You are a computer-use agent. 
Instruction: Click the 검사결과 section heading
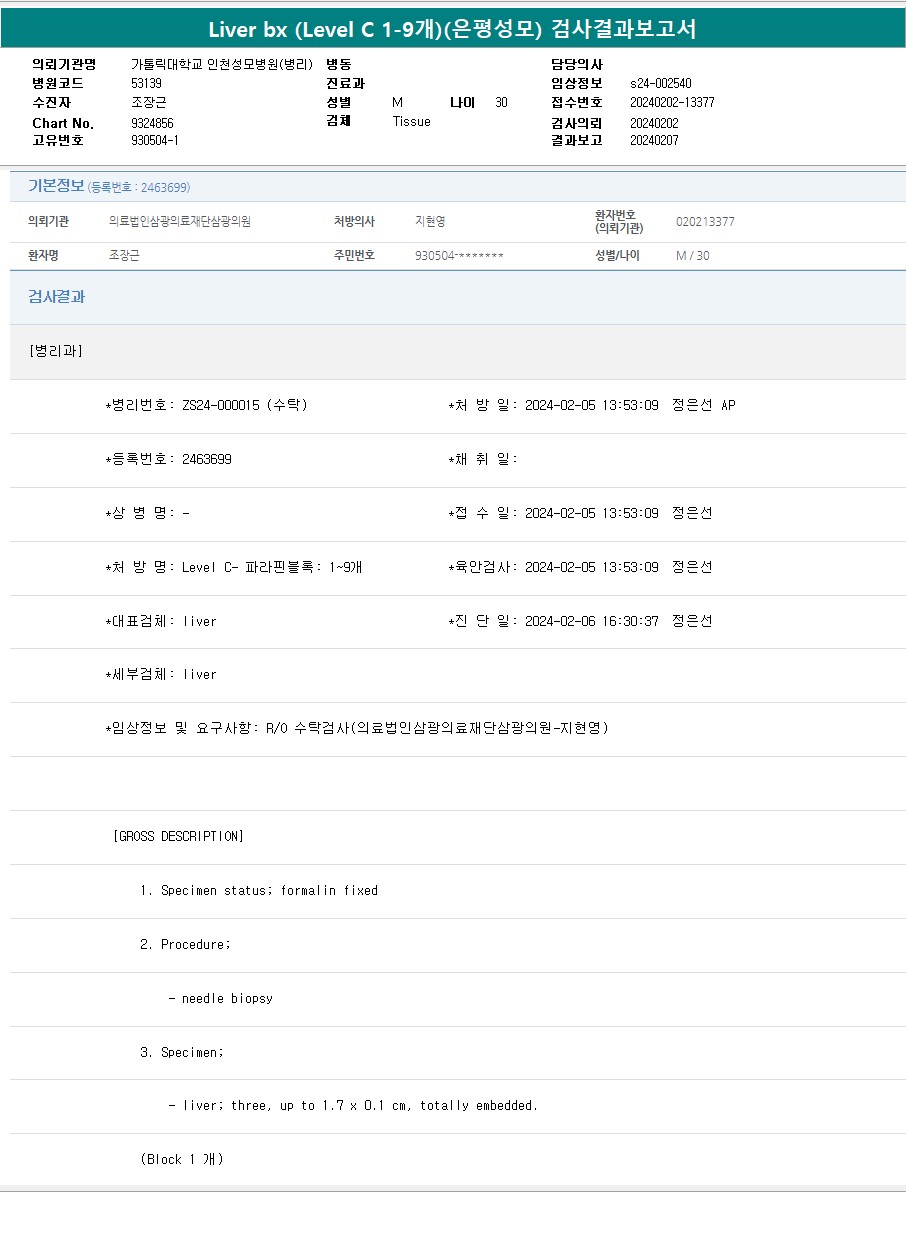click(56, 297)
